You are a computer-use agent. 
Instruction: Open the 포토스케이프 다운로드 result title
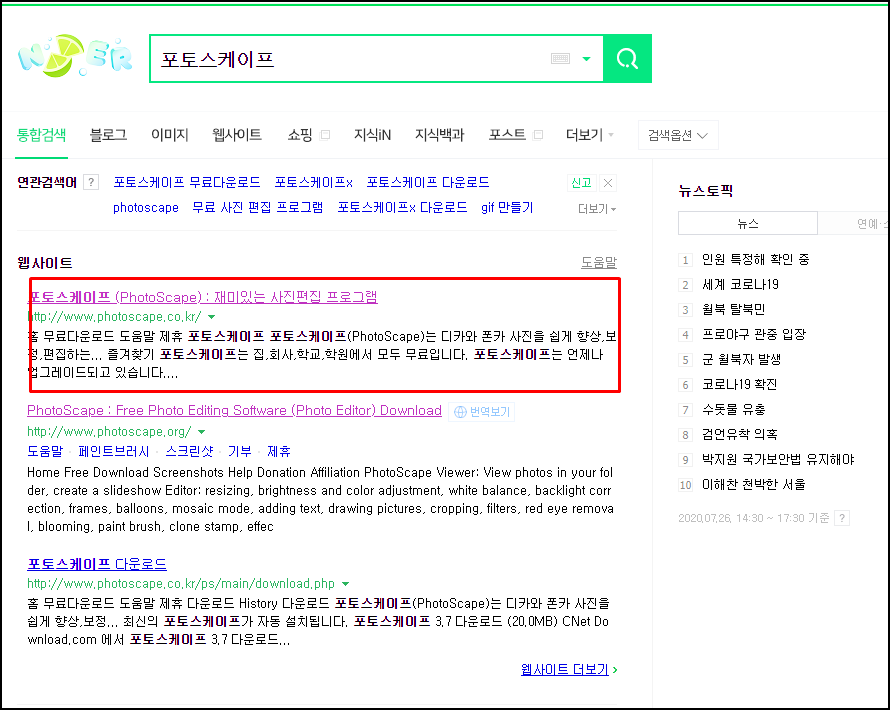click(x=97, y=564)
